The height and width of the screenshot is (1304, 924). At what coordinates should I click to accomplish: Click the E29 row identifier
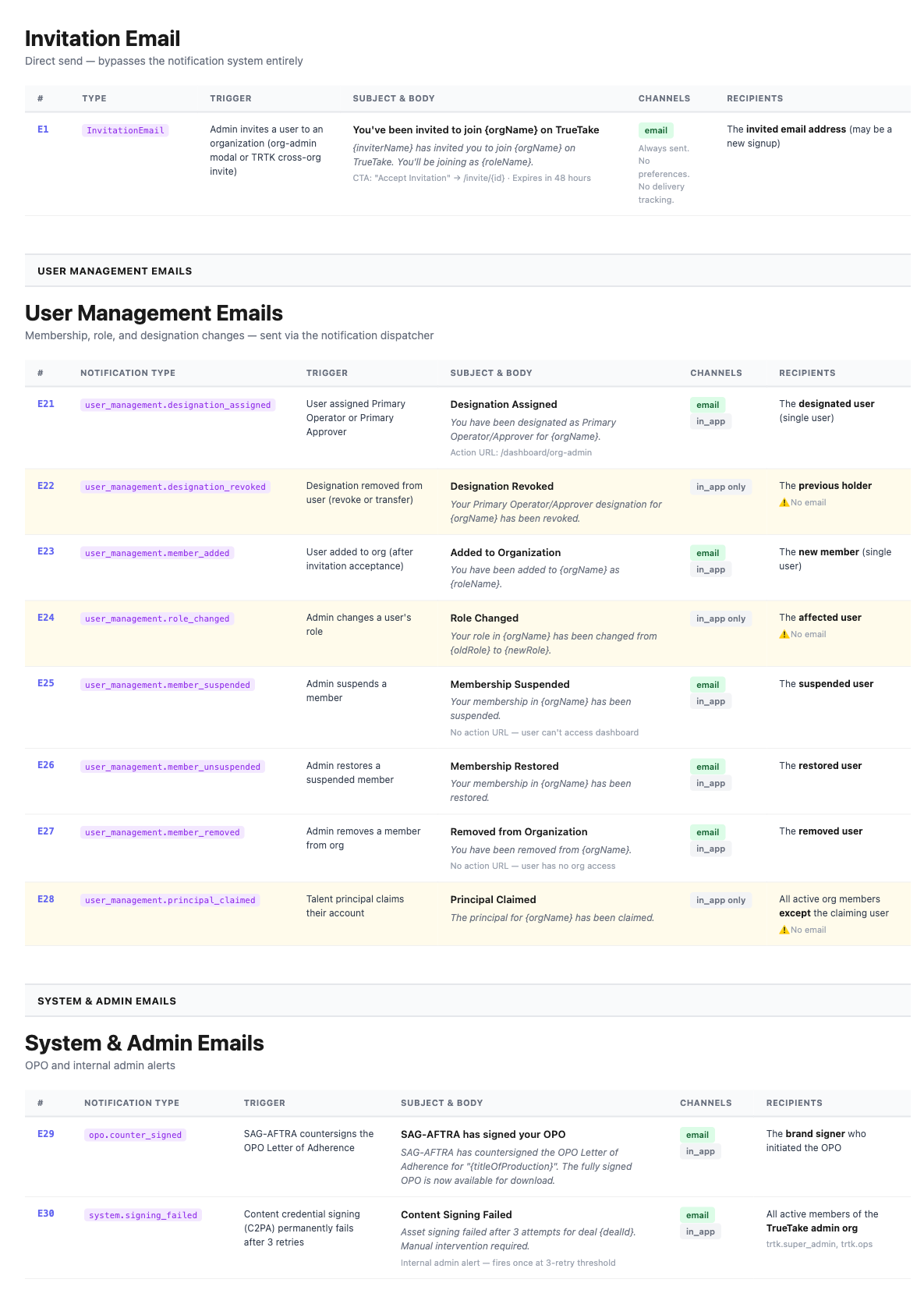pyautogui.click(x=46, y=1134)
